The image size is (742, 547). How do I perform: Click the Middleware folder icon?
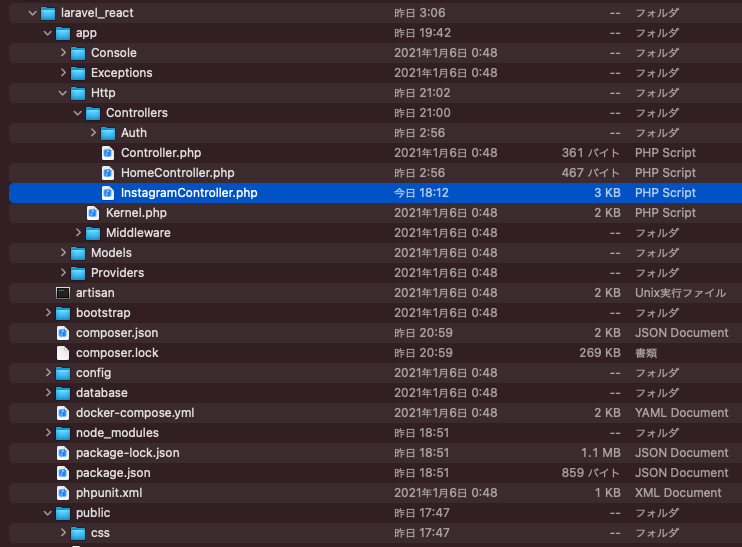(93, 233)
